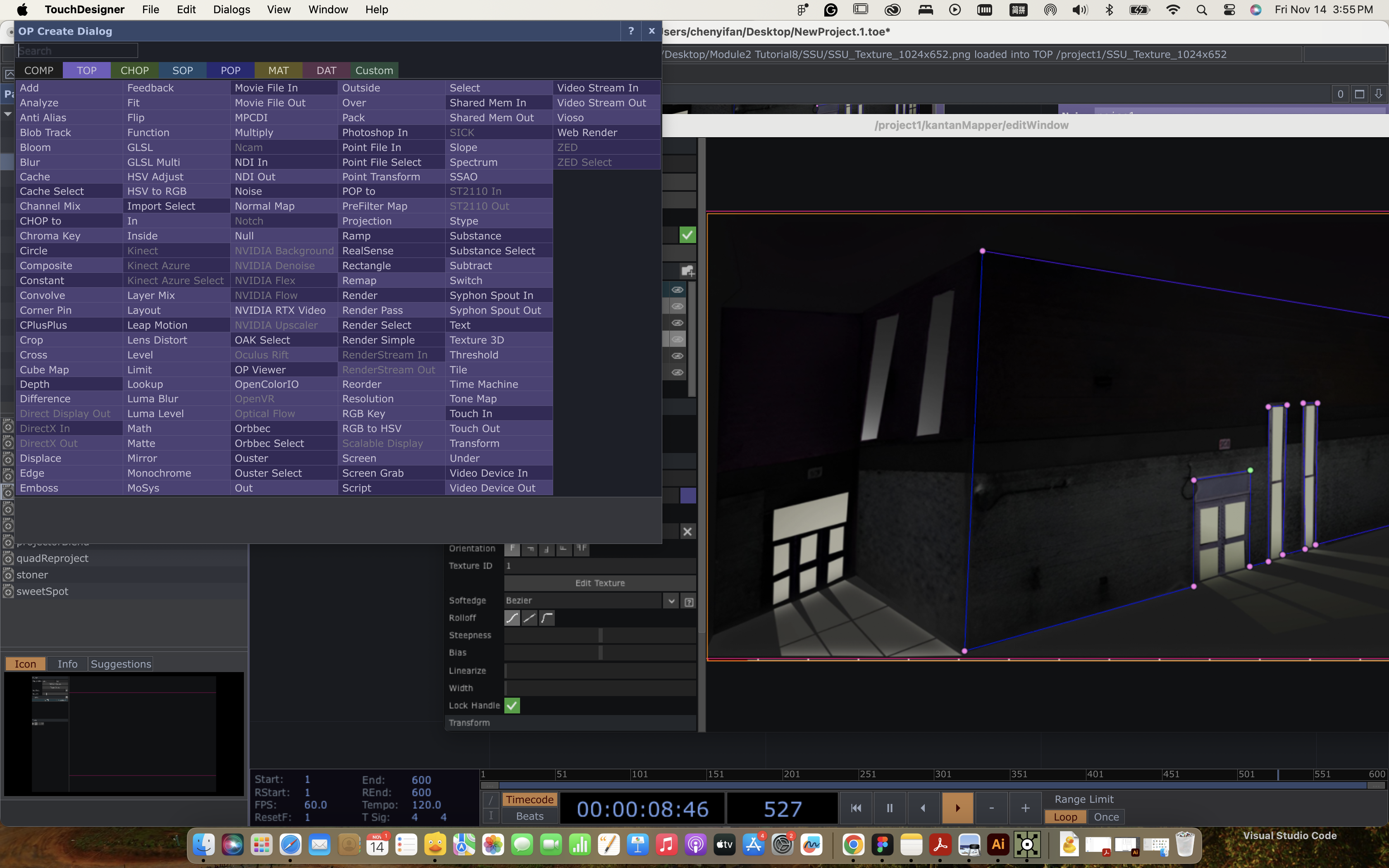This screenshot has width=1389, height=868.
Task: Adjust the Steepness slider
Action: pos(599,635)
